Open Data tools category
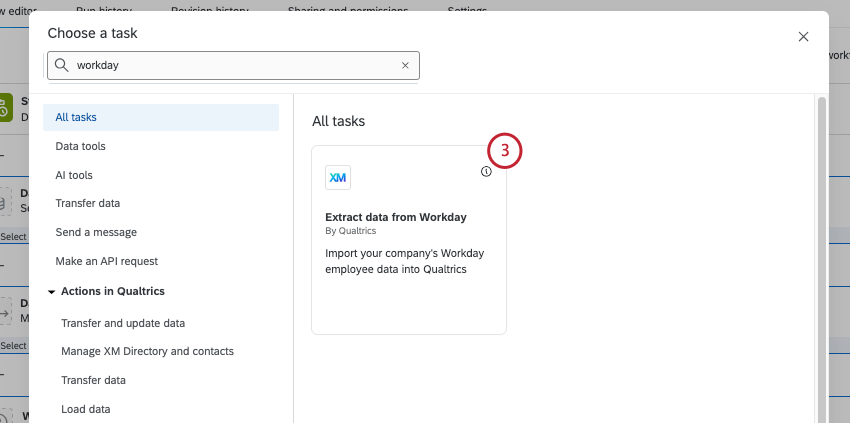This screenshot has width=850, height=423. coord(80,146)
